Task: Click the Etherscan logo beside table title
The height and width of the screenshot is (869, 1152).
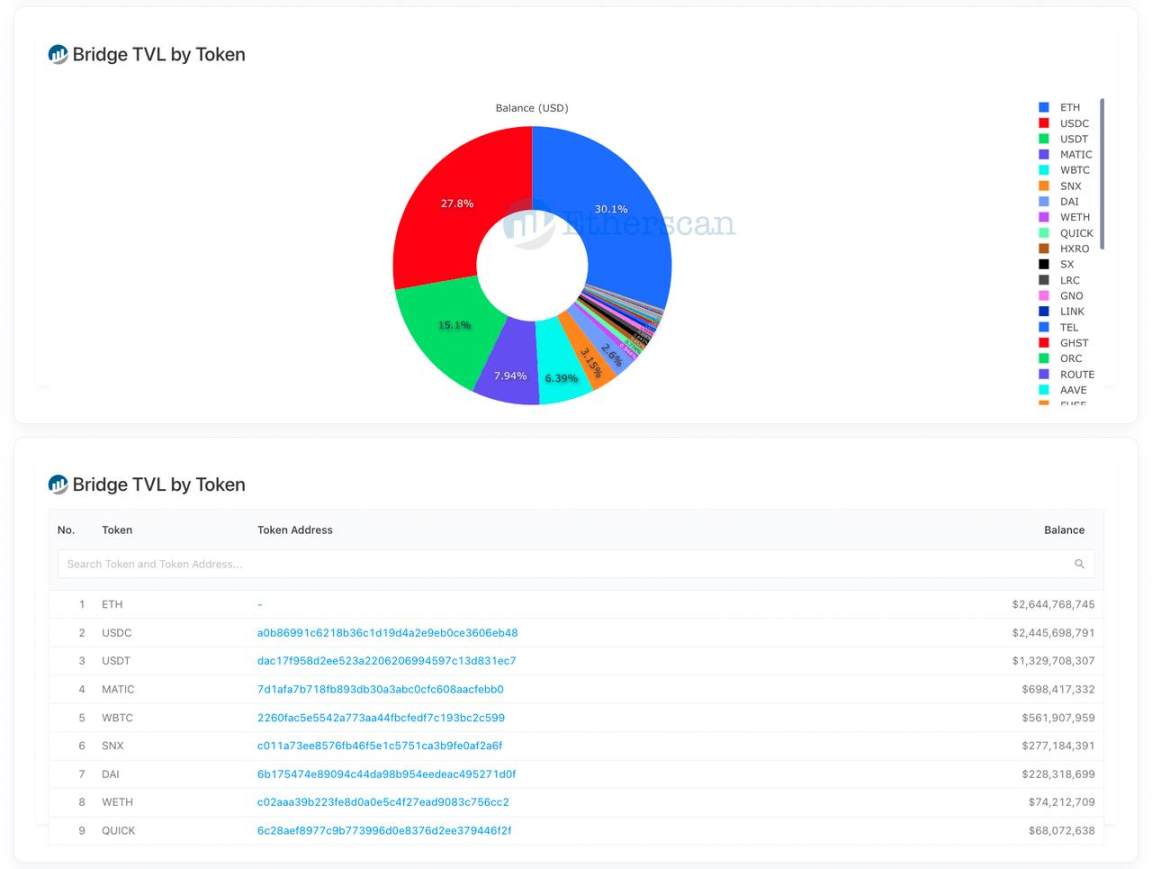Action: click(58, 484)
